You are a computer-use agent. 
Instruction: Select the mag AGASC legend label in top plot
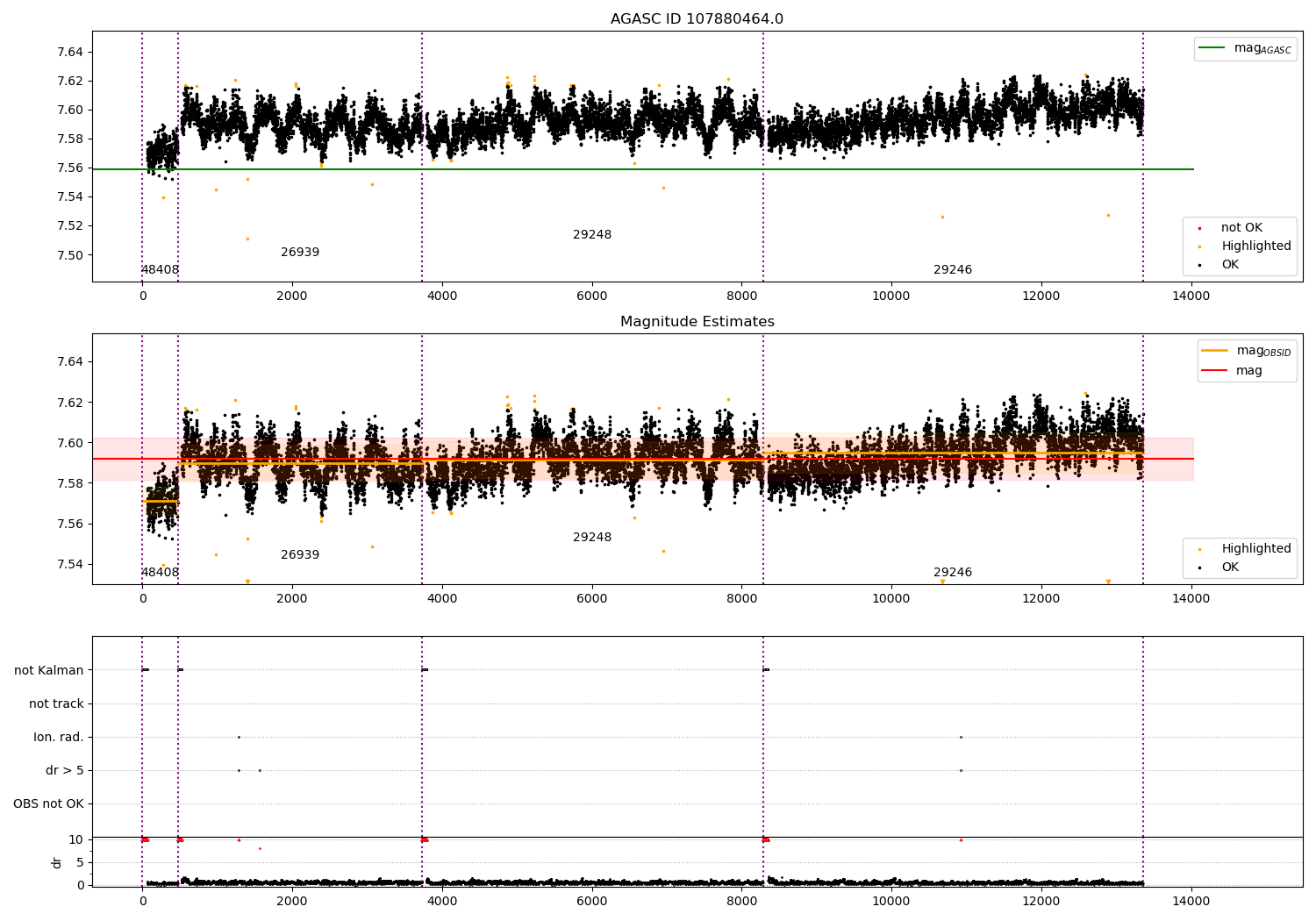(x=1262, y=48)
